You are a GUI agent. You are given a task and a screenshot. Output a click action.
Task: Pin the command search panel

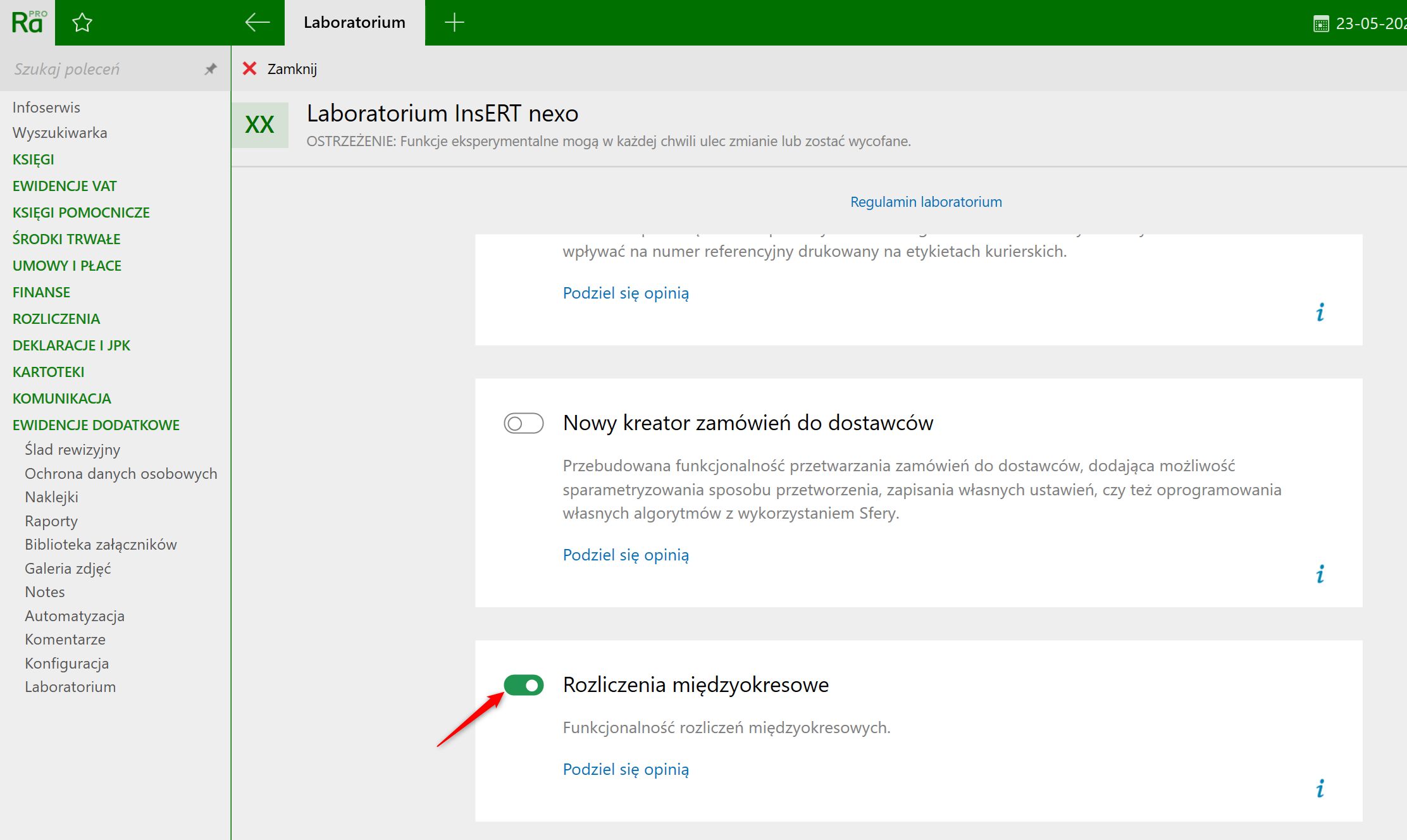211,69
